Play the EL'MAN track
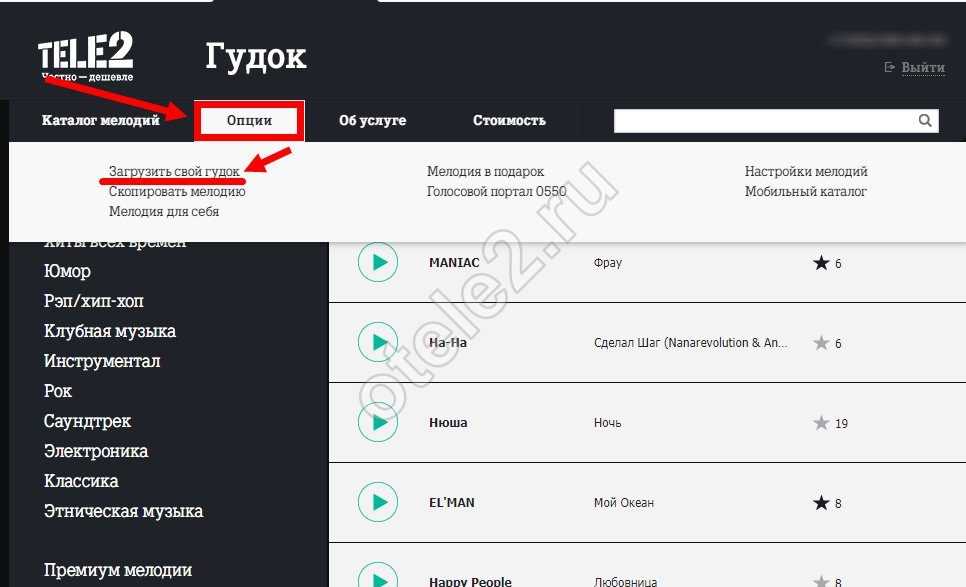 (x=378, y=502)
